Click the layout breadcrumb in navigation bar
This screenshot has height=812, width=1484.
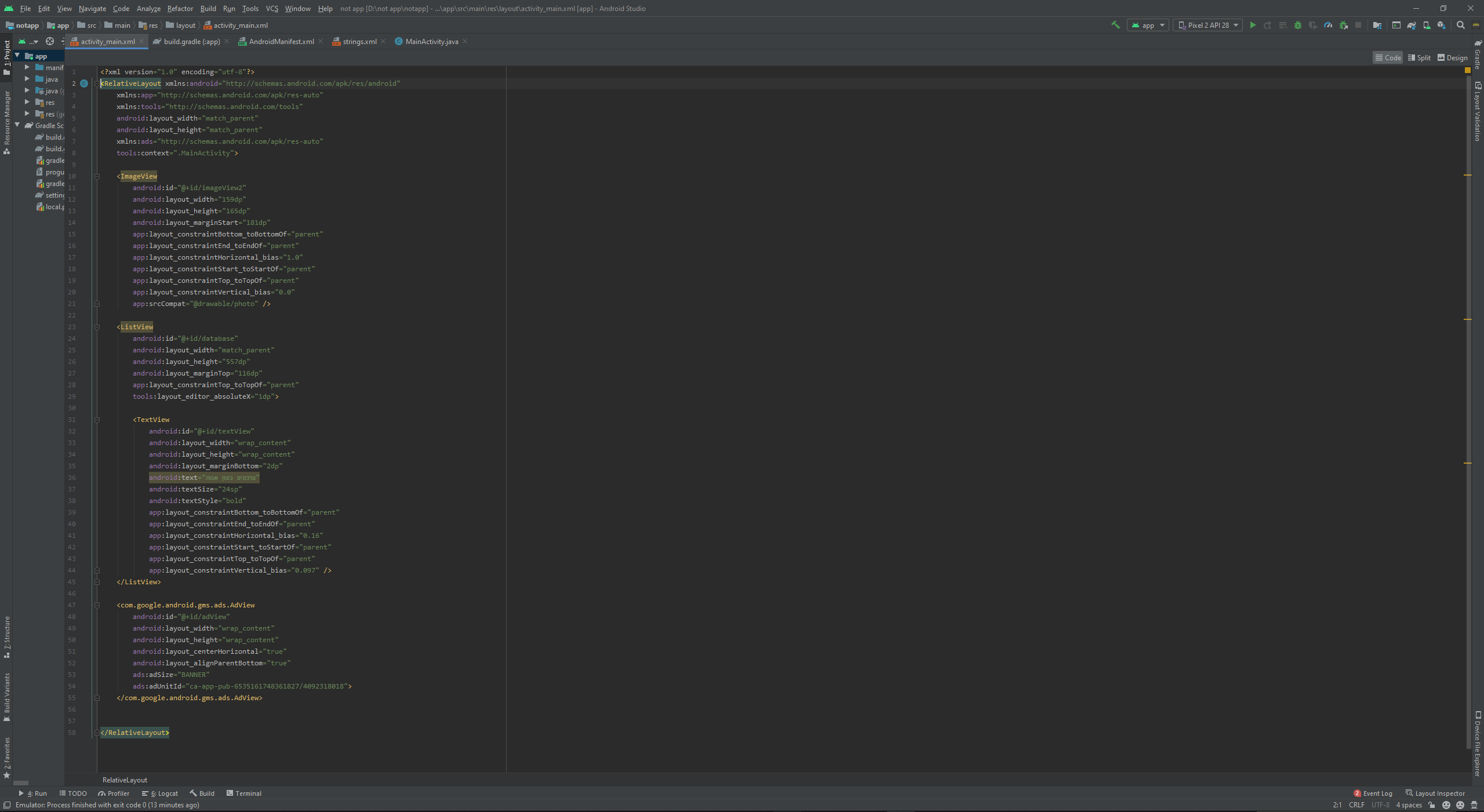coord(180,25)
